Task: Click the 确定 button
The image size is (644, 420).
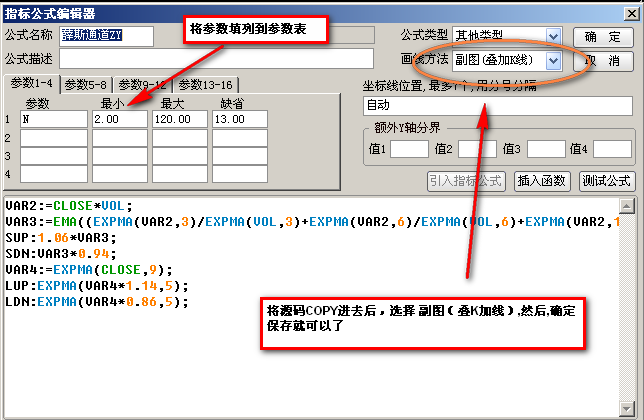Action: 603,37
